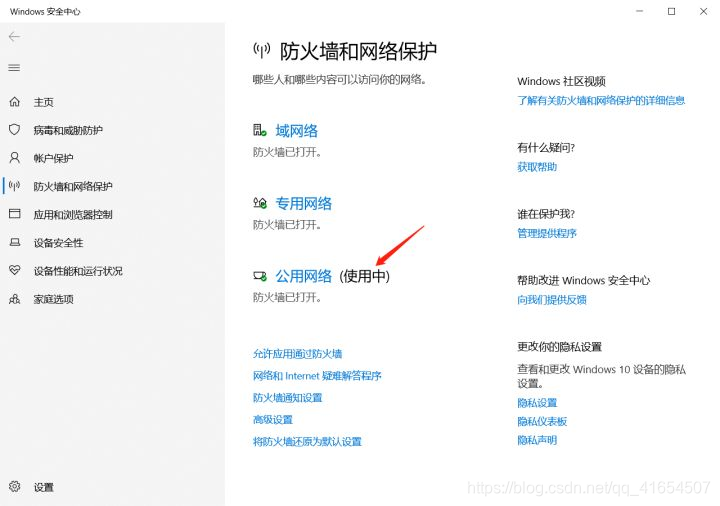Click the 防火墙和网络保护 page heading
The height and width of the screenshot is (506, 720).
coord(358,51)
